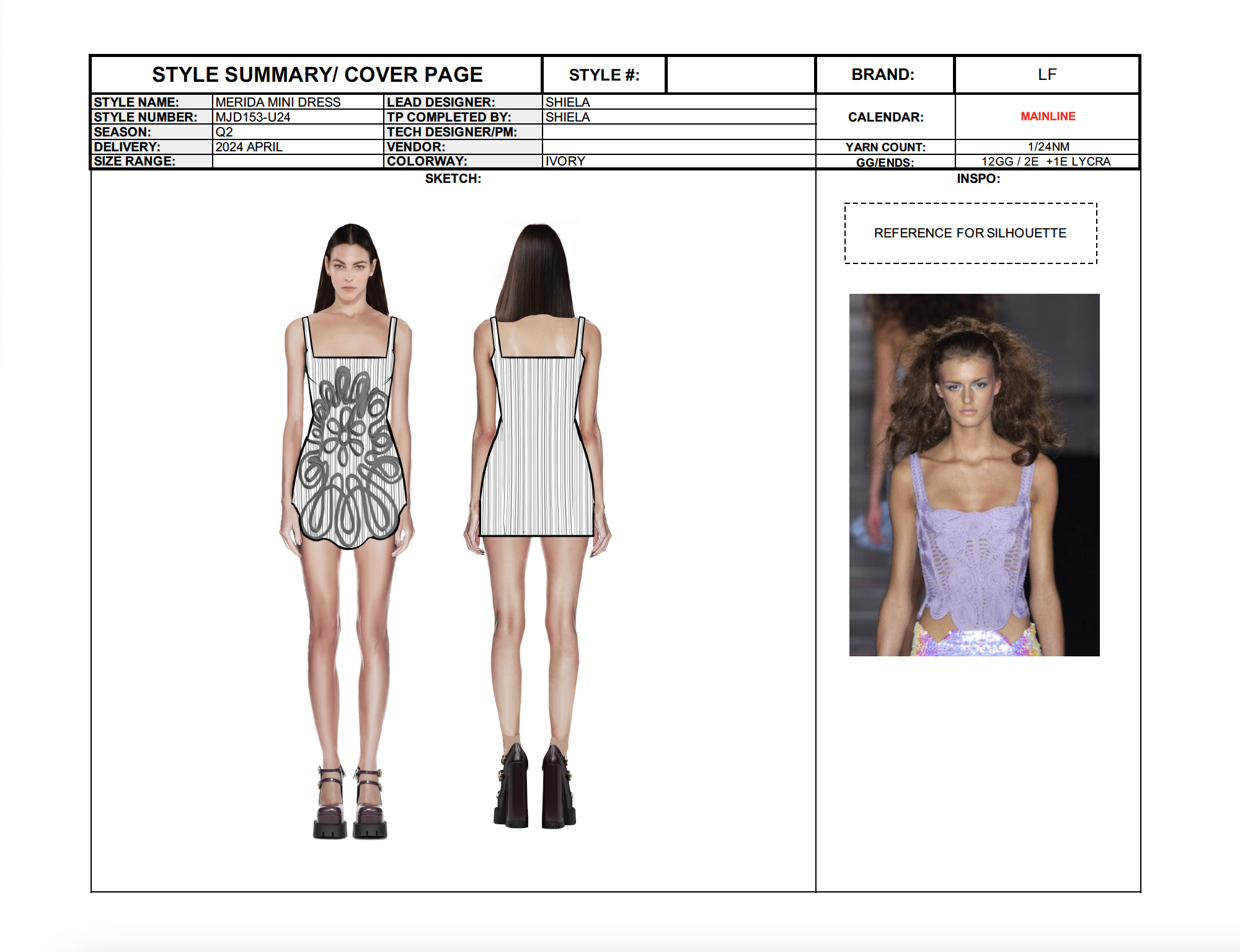Click the Lead Designer Shiela cell
The image size is (1240, 952).
(679, 102)
